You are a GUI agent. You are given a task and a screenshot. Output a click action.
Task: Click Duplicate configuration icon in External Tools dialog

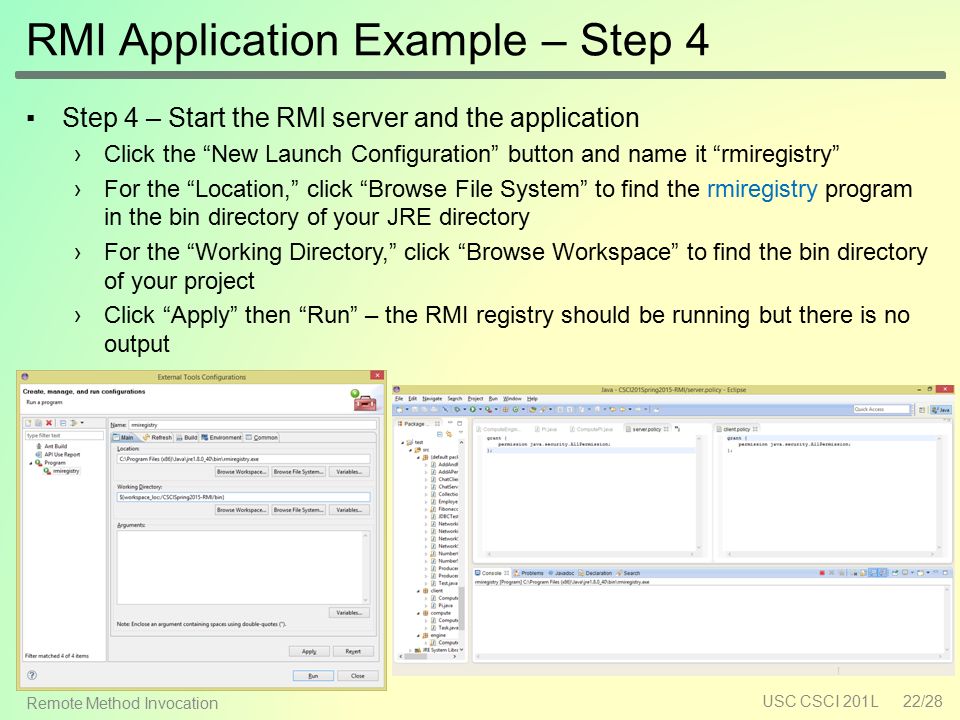tap(38, 422)
